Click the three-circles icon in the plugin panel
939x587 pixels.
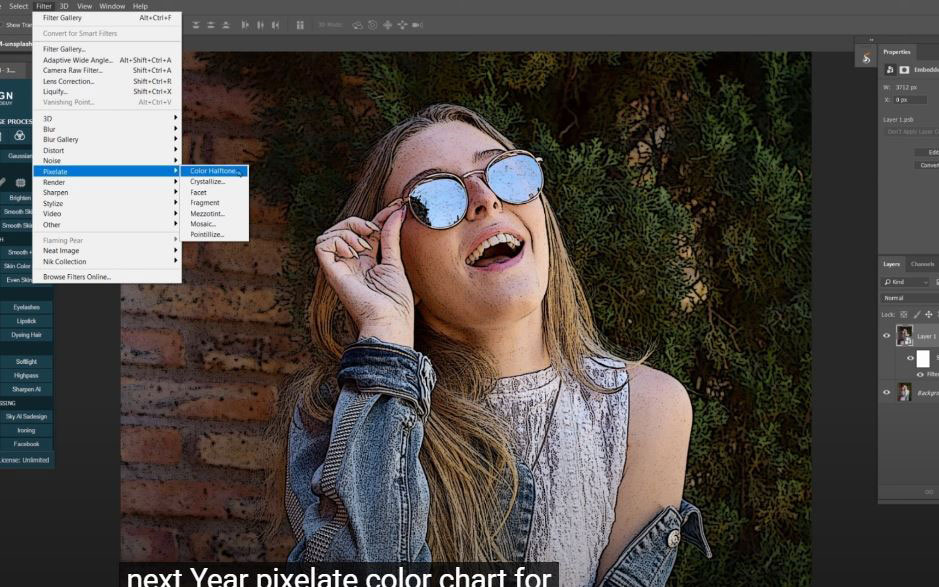click(19, 135)
